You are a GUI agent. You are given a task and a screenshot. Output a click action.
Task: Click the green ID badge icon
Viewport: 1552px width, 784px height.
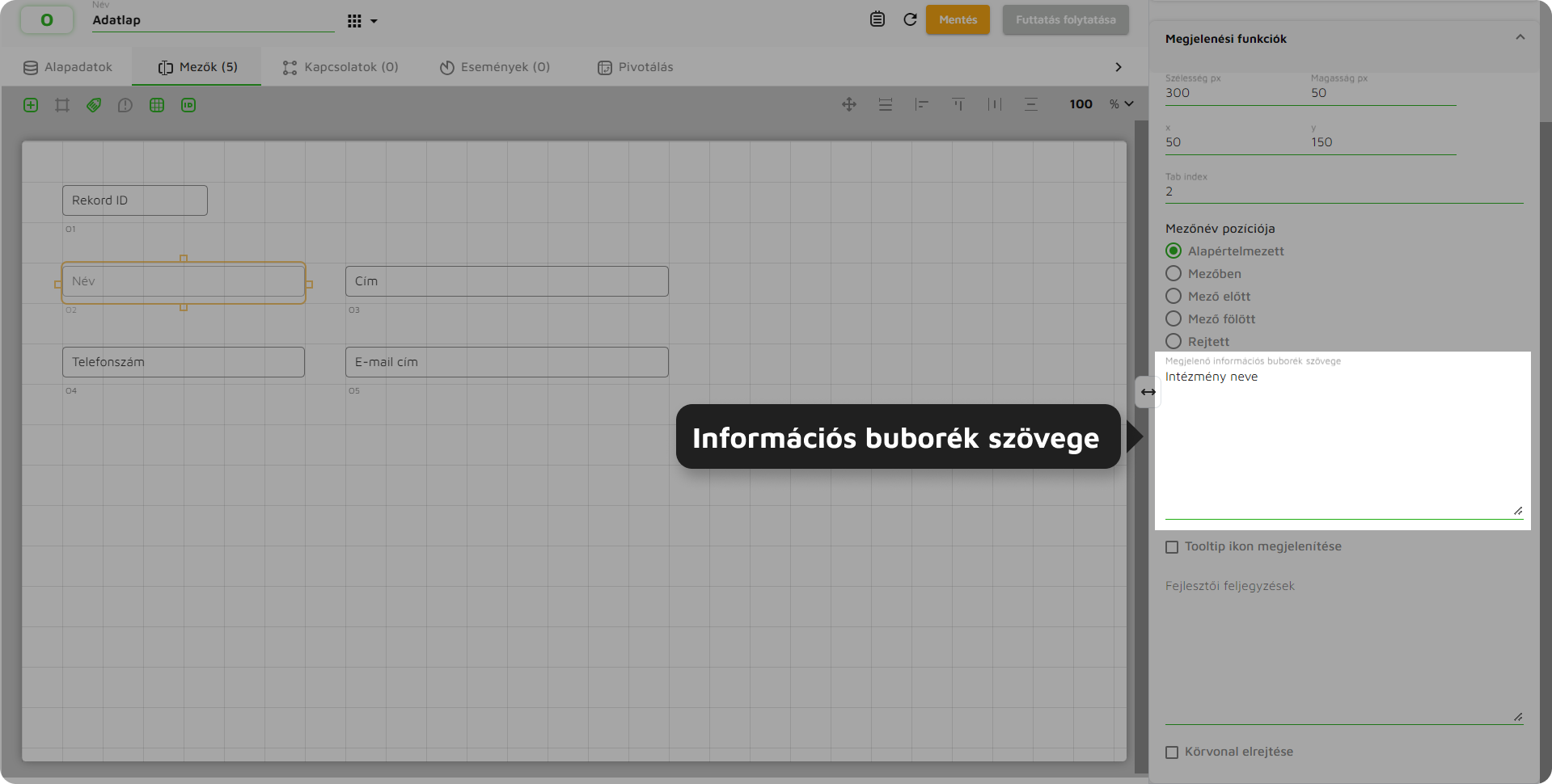point(188,105)
